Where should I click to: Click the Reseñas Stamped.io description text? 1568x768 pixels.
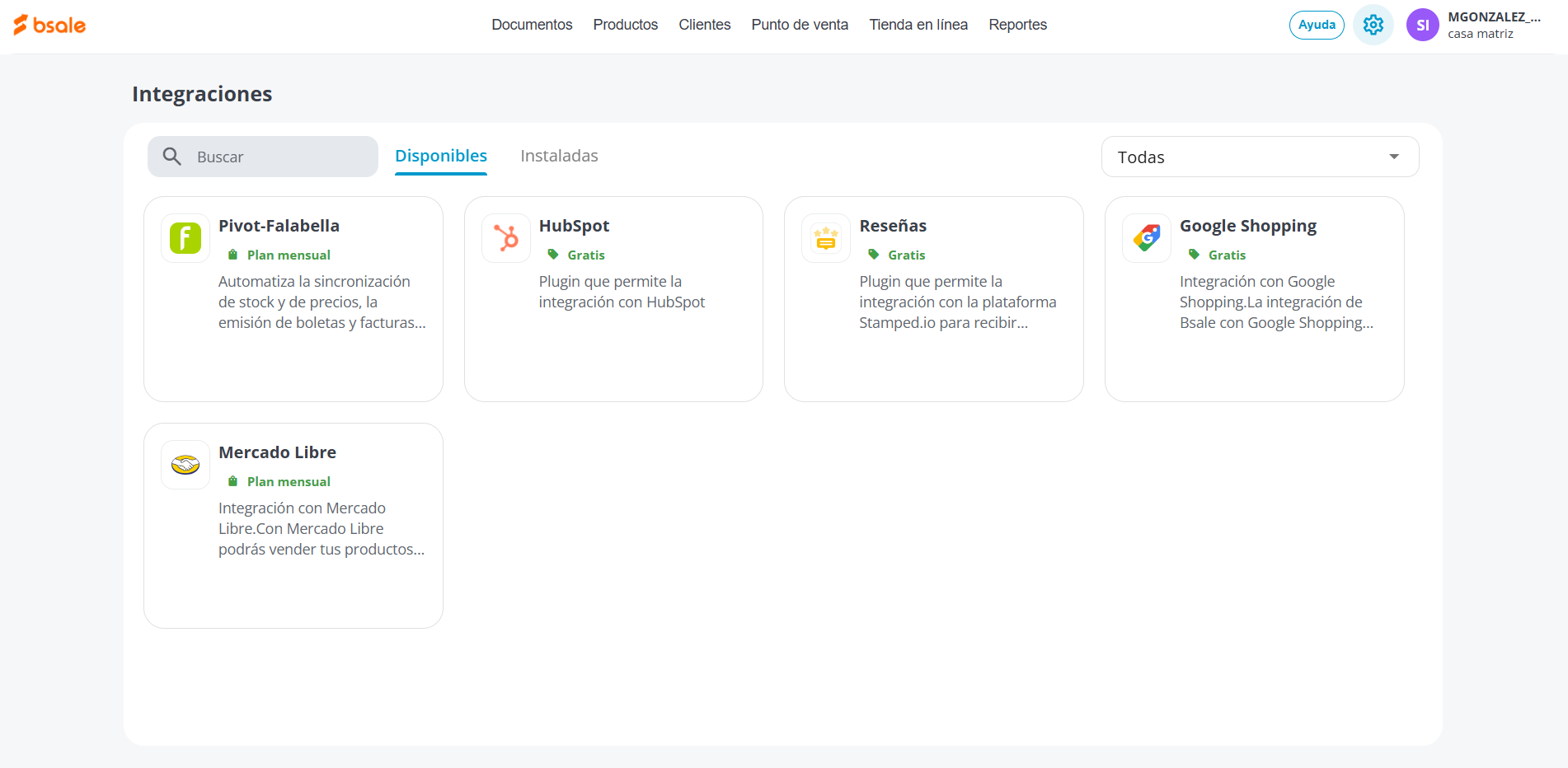click(x=958, y=302)
